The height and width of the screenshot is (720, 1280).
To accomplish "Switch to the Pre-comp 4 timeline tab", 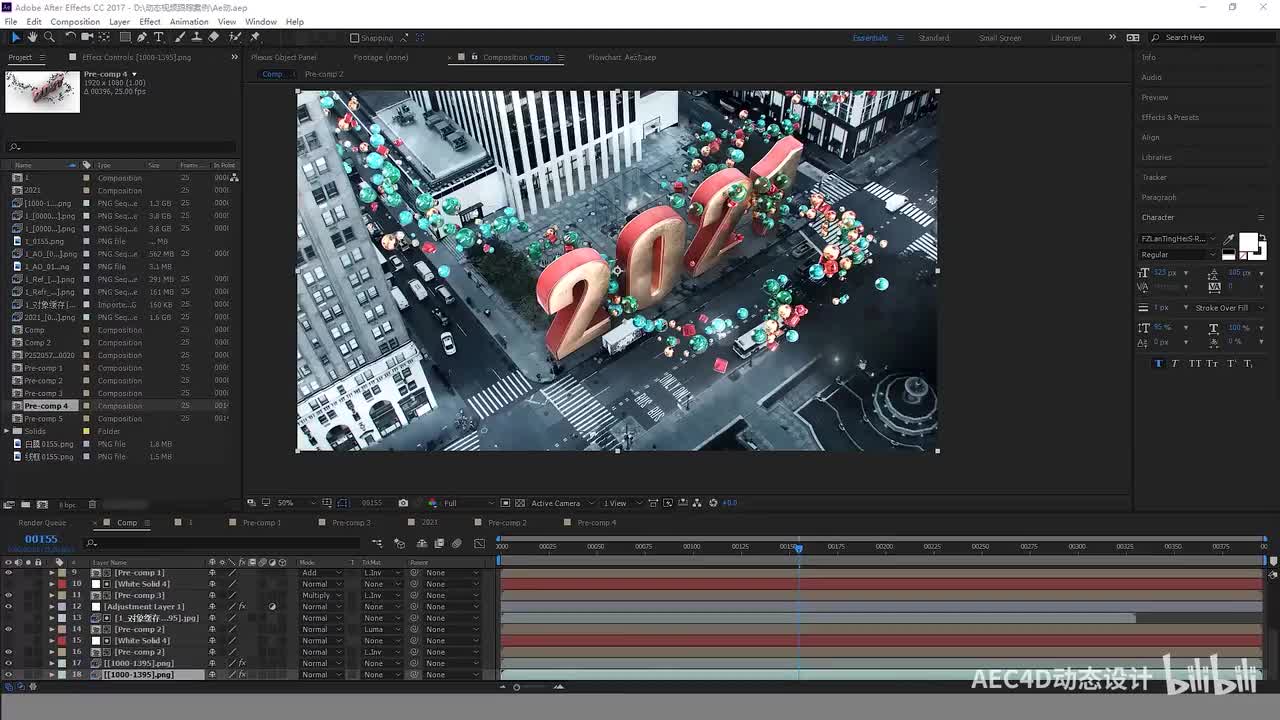I will click(x=595, y=523).
